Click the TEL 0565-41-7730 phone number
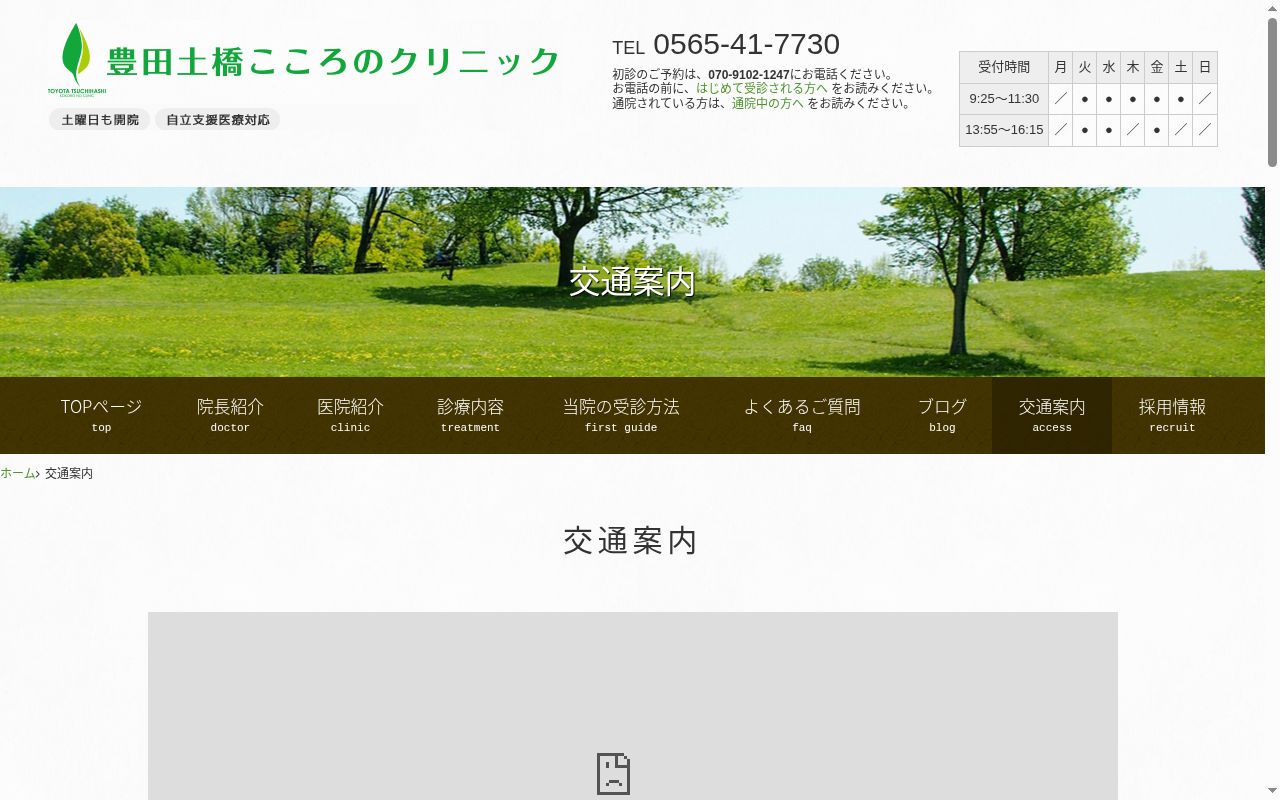Screen dimensions: 1280x800 [726, 45]
